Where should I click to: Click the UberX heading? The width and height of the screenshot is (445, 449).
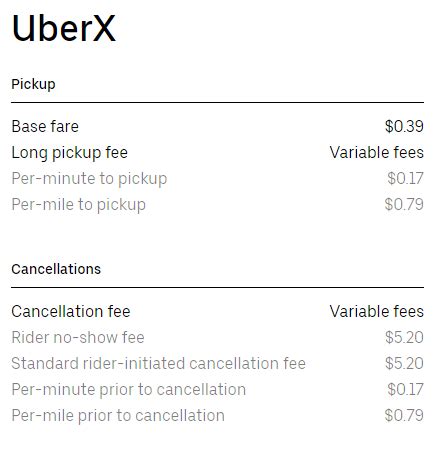[64, 29]
